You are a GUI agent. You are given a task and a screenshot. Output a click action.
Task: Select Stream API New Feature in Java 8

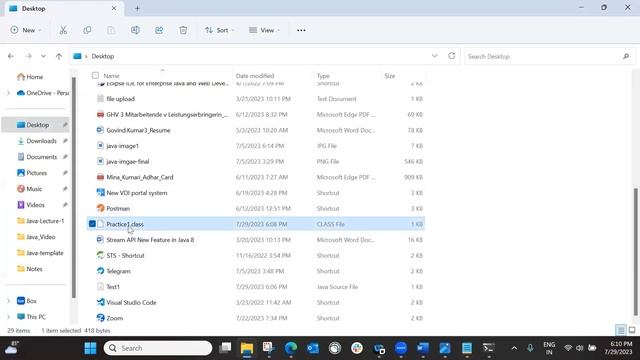[x=256, y=240]
